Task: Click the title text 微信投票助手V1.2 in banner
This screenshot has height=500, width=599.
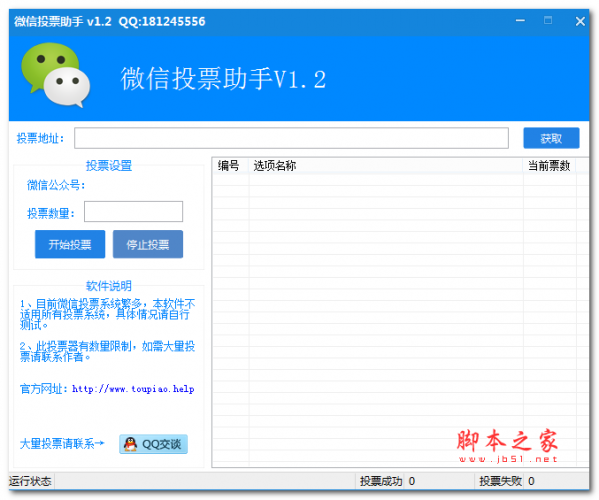Action: (223, 79)
